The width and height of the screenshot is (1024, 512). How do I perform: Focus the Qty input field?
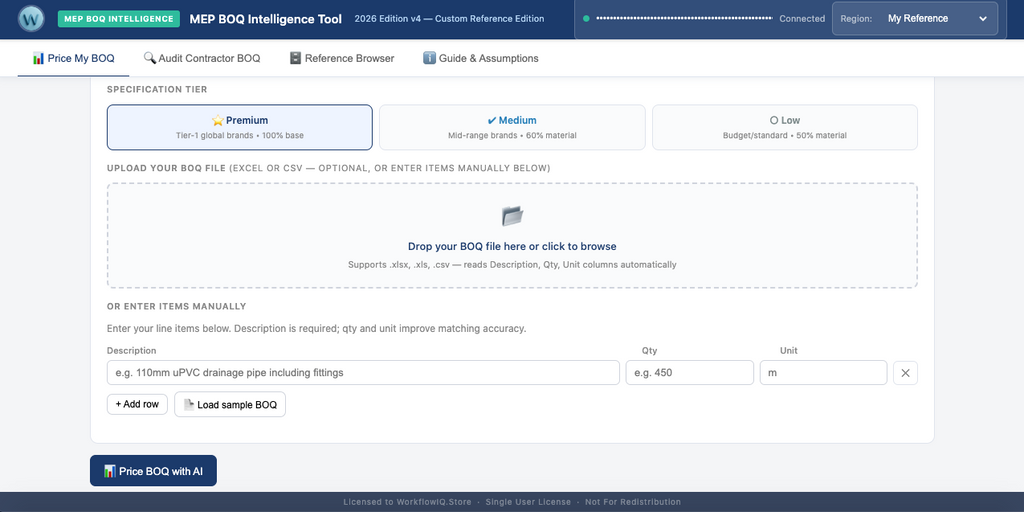690,373
